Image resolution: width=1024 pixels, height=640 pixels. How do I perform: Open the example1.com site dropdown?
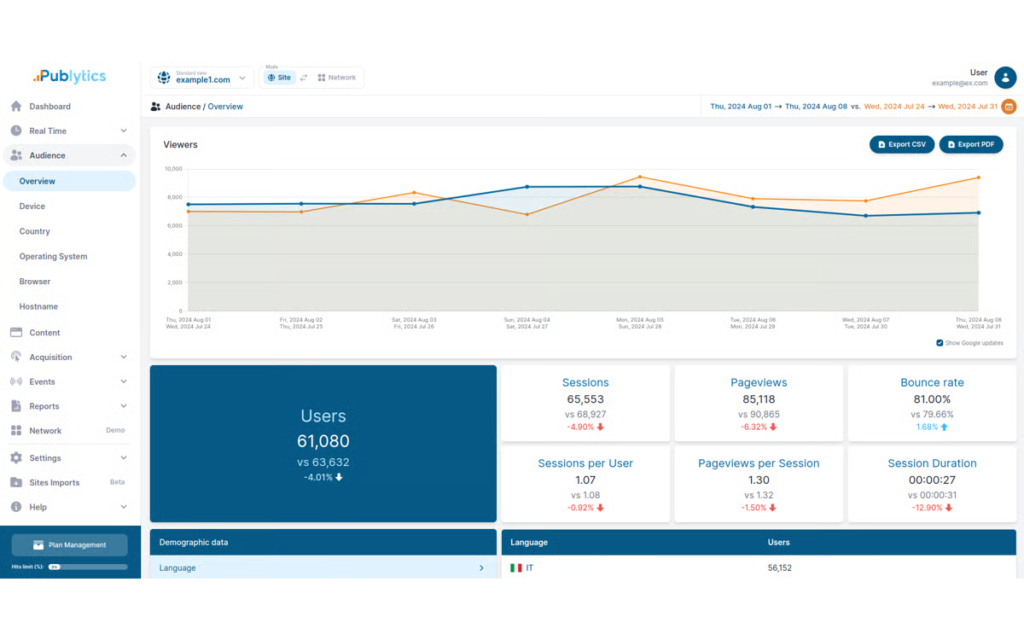tap(202, 78)
